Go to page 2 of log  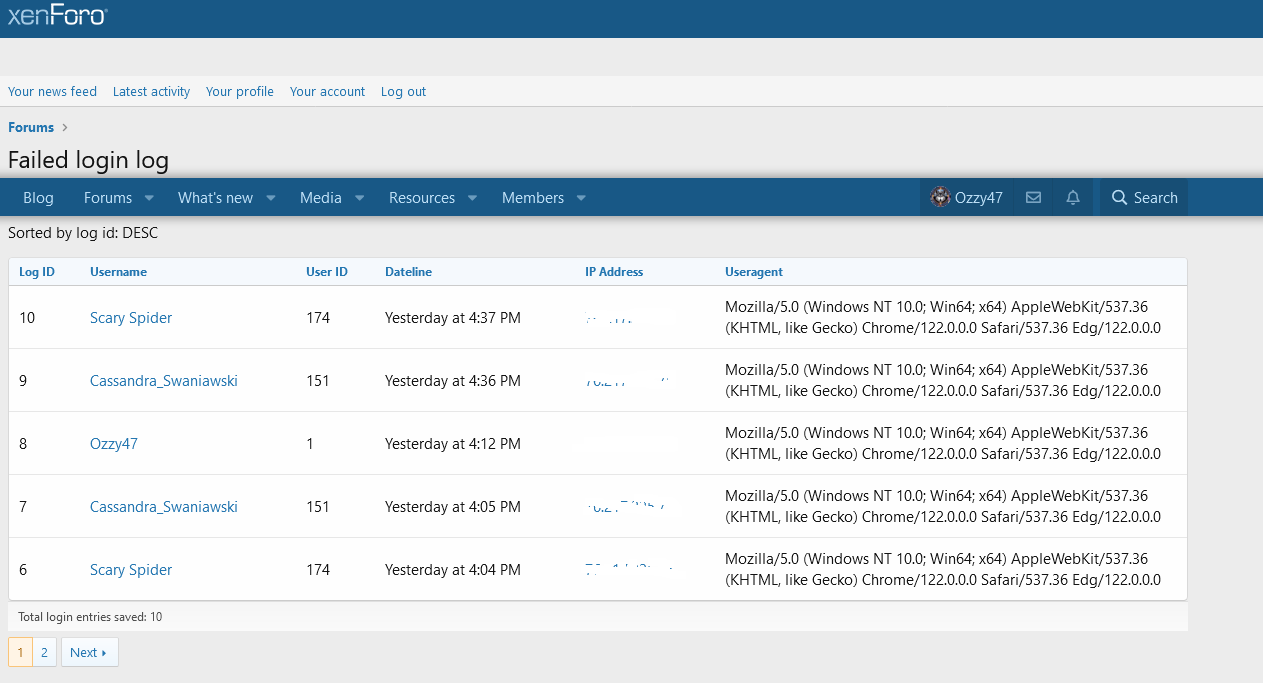pos(44,653)
